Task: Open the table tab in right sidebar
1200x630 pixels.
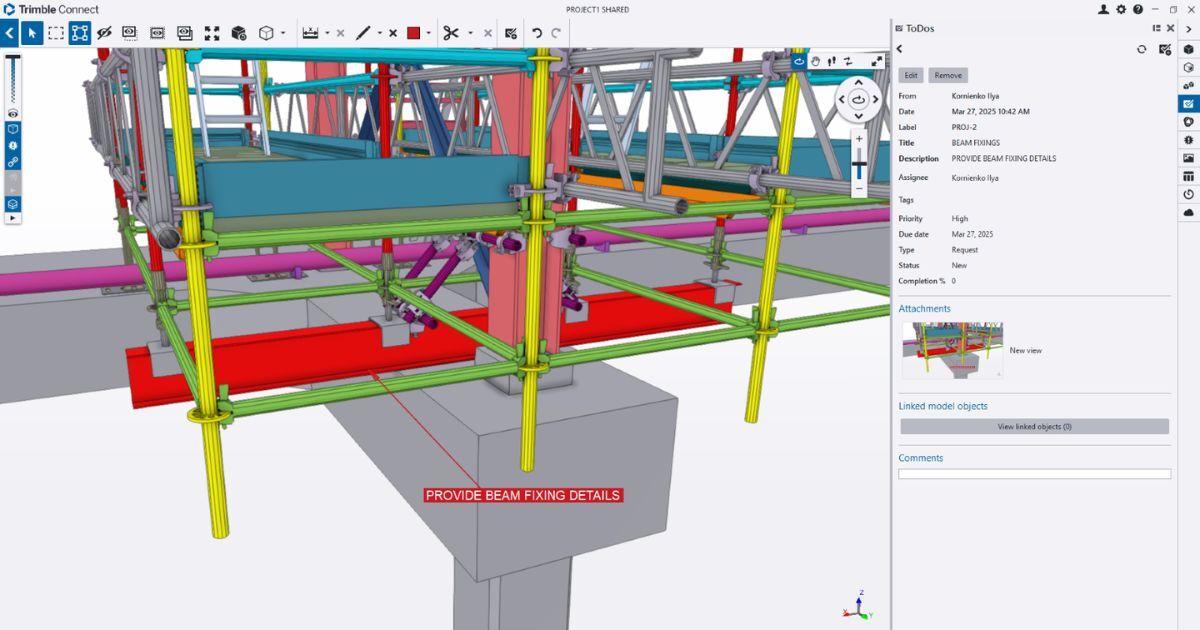Action: [x=1188, y=176]
